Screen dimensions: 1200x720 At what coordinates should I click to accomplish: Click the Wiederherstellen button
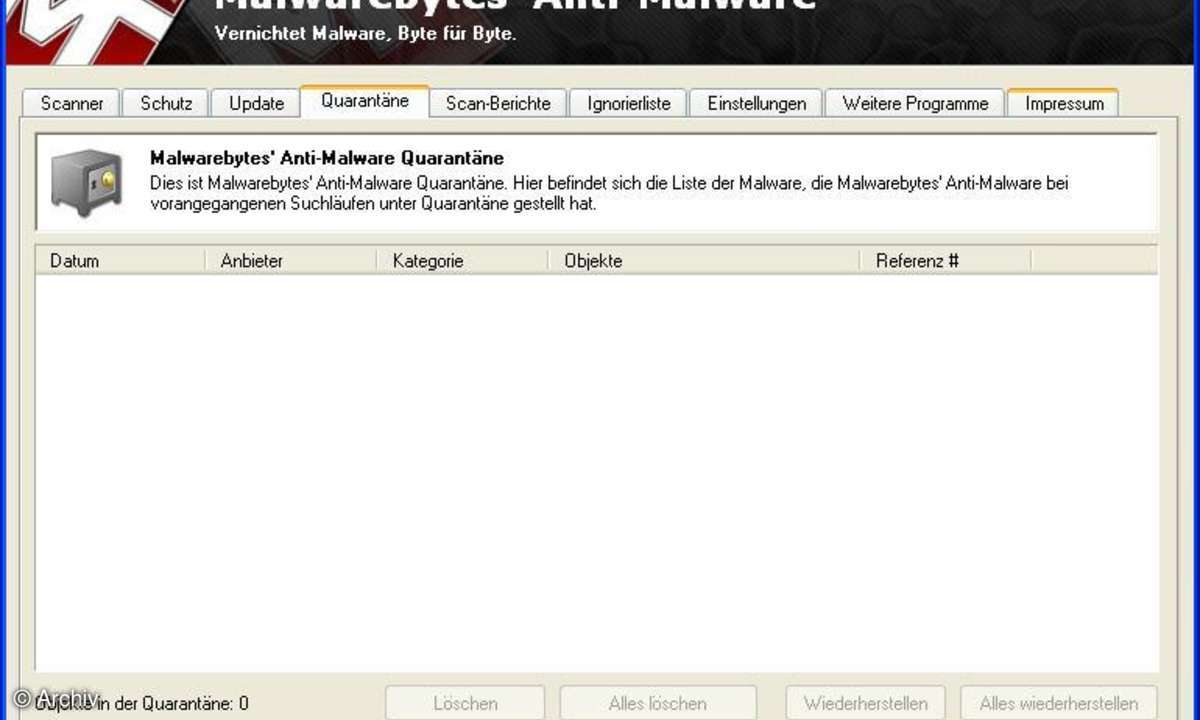(x=864, y=703)
